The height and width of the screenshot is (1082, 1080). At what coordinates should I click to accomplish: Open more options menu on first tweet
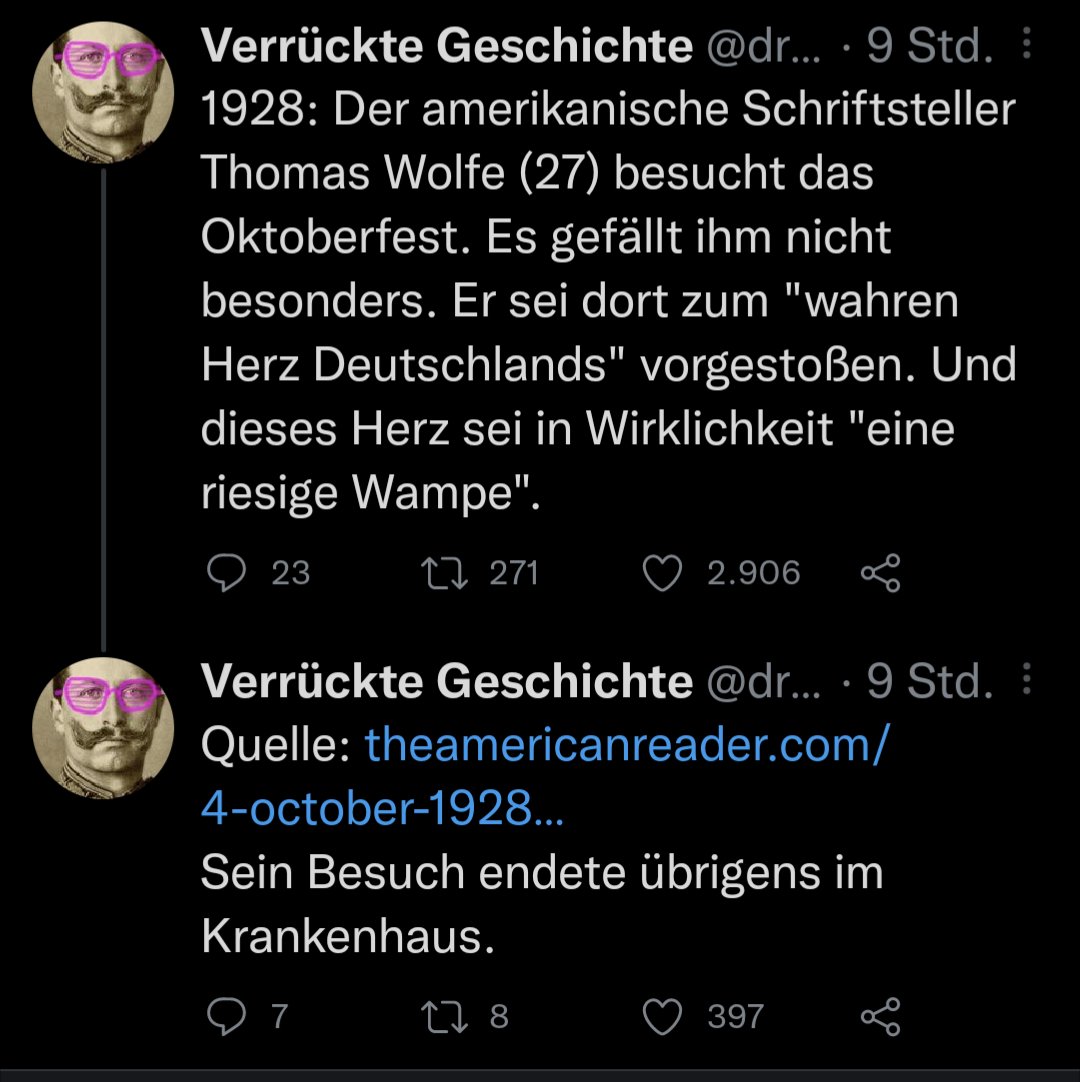click(1027, 45)
